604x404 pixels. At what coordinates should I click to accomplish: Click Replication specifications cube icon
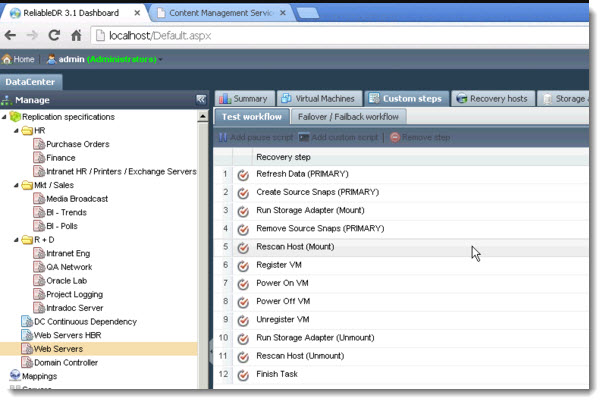[15, 116]
